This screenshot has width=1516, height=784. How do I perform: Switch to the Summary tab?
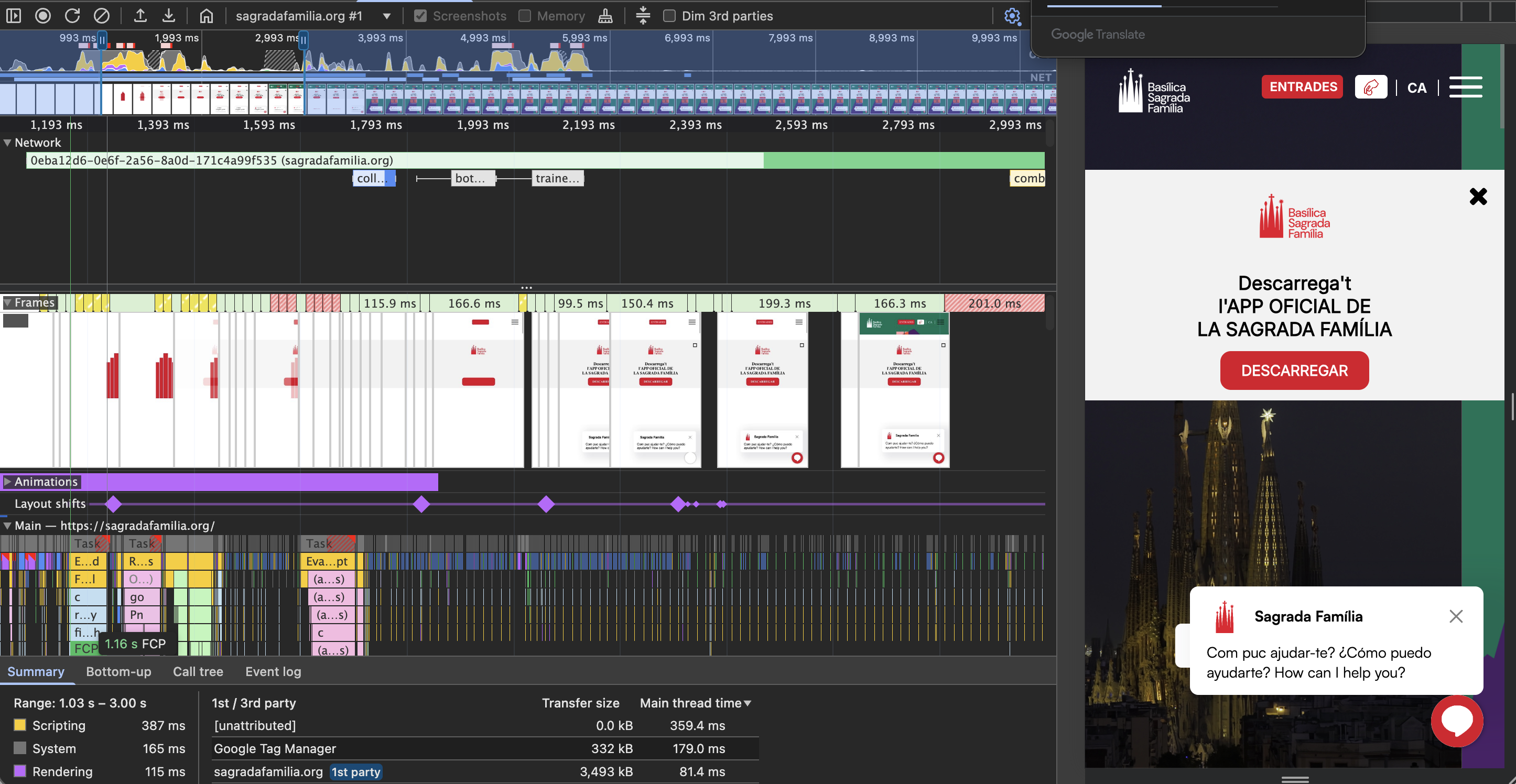point(36,671)
